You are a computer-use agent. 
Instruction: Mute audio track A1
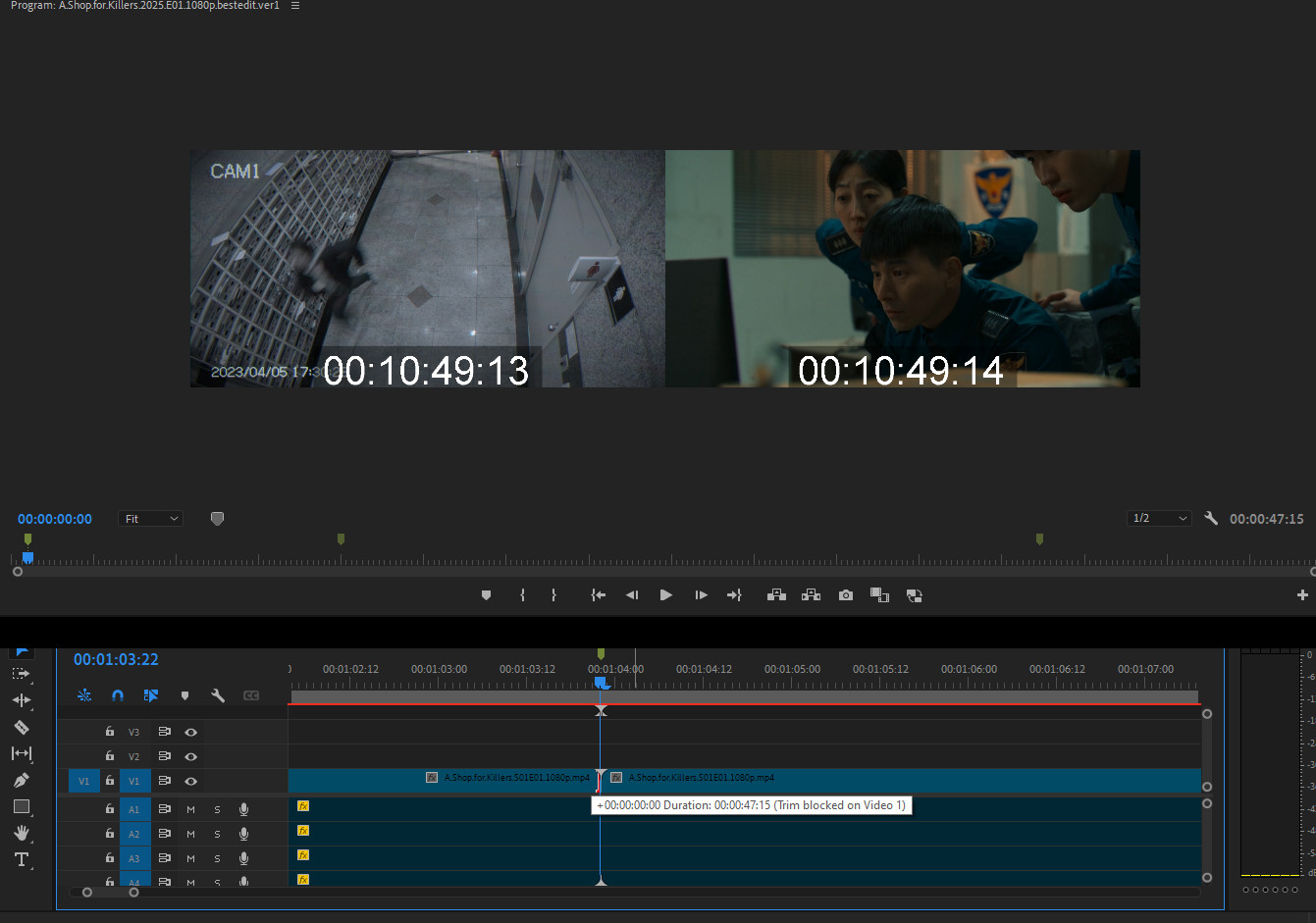pos(190,809)
